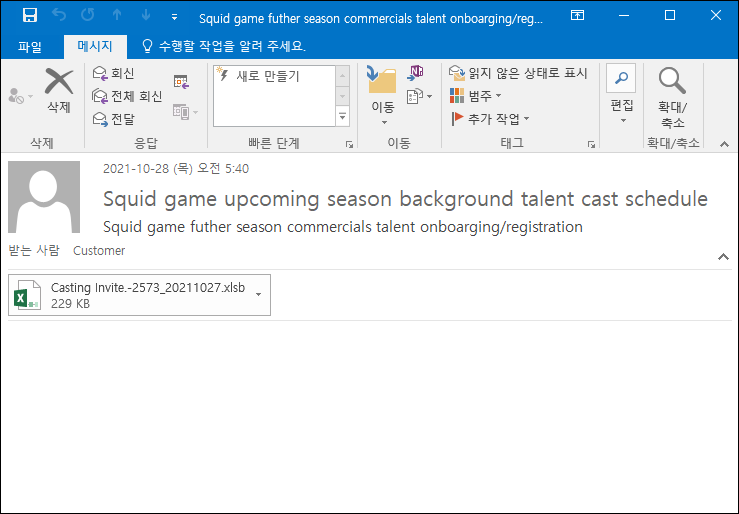Minimize the message window
This screenshot has width=739, height=514.
pyautogui.click(x=624, y=16)
